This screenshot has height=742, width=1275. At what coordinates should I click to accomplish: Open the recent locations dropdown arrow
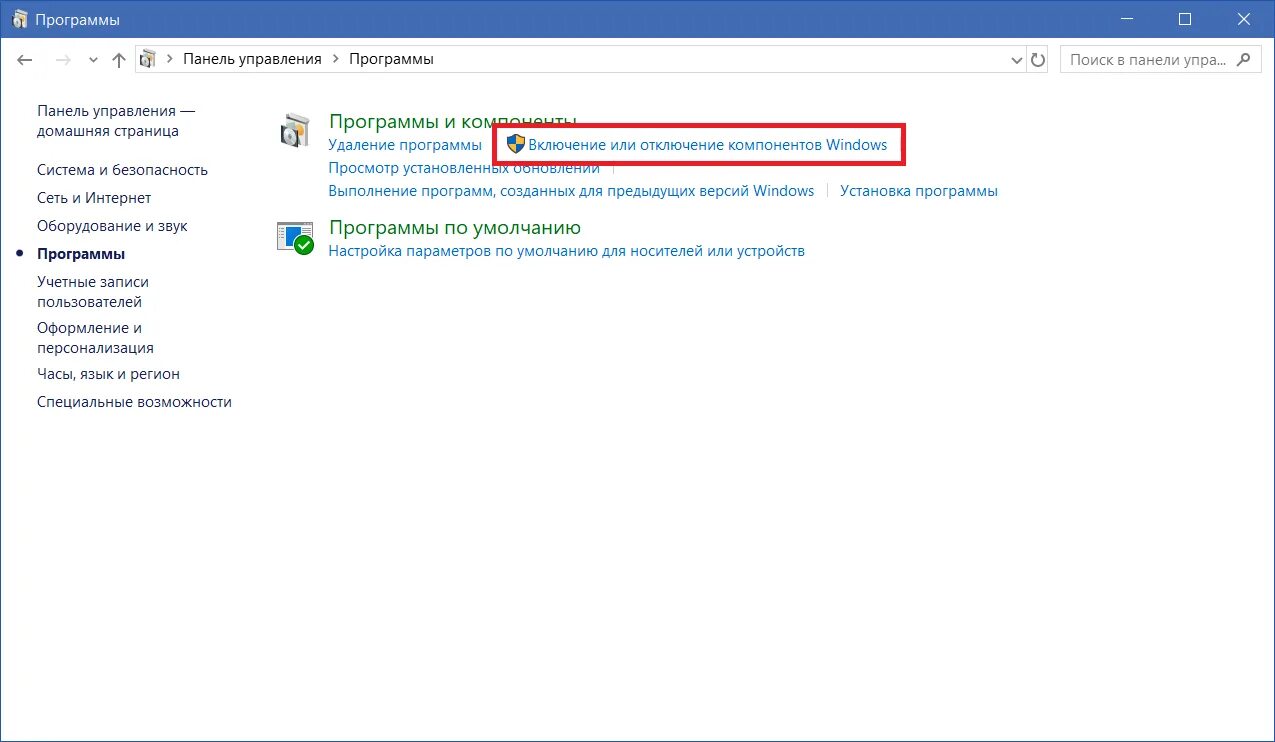(93, 60)
